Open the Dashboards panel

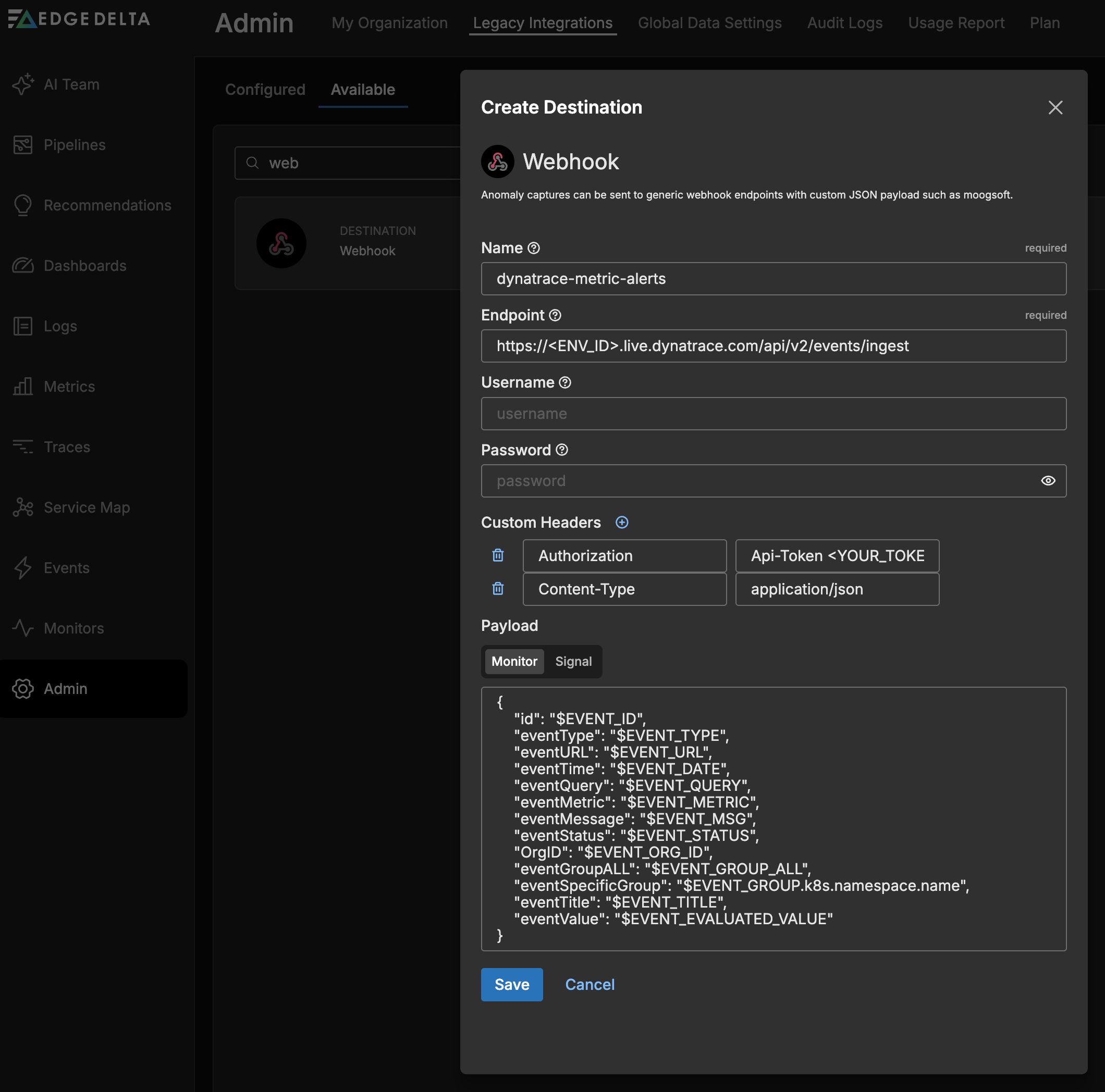click(84, 265)
